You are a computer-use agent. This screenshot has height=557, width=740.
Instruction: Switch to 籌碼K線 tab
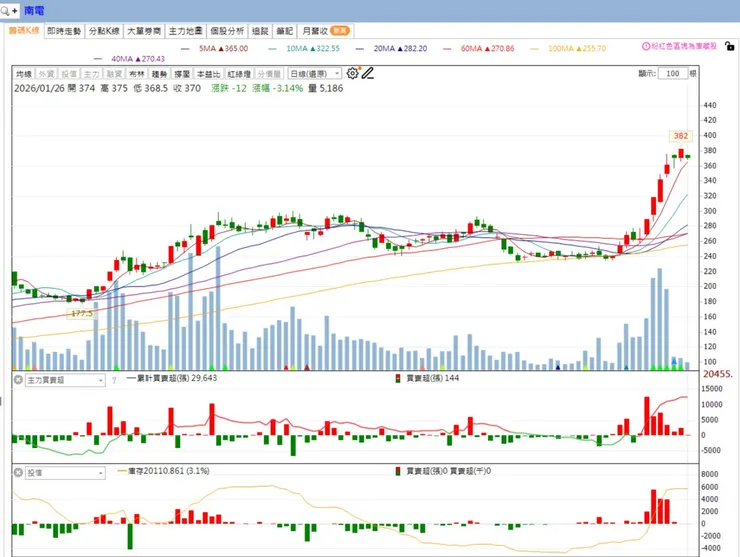(x=24, y=31)
